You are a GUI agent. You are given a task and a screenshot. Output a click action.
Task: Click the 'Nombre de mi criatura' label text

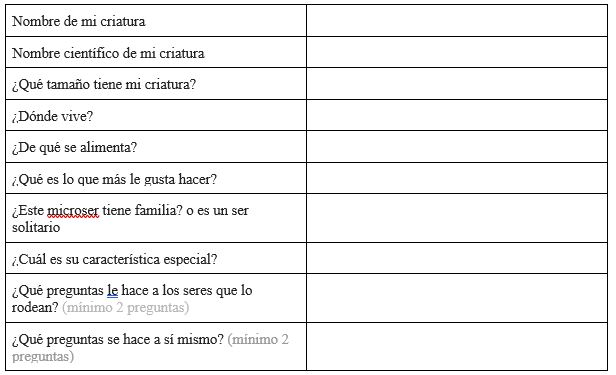pos(79,21)
